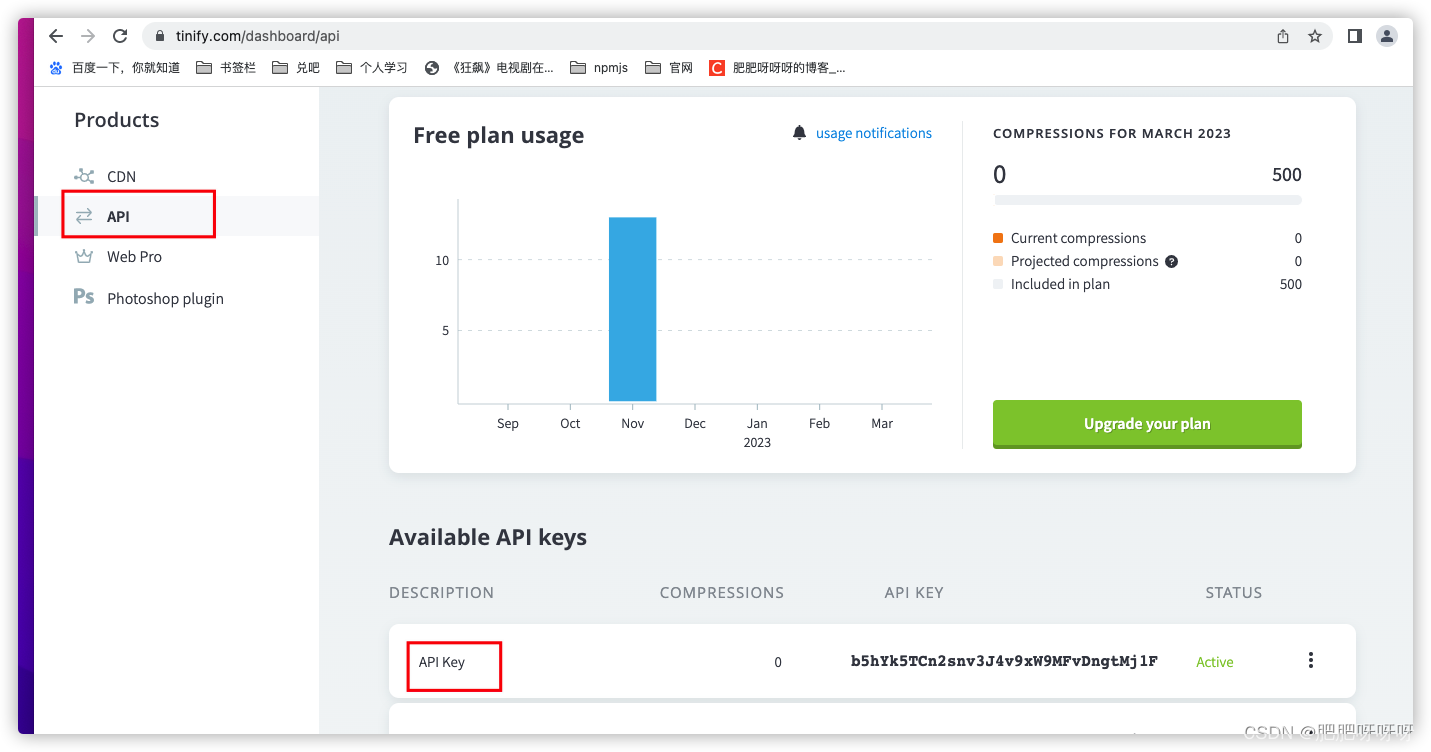The height and width of the screenshot is (752, 1431).
Task: Open the 书签栏 bookmark folder
Action: pyautogui.click(x=226, y=68)
